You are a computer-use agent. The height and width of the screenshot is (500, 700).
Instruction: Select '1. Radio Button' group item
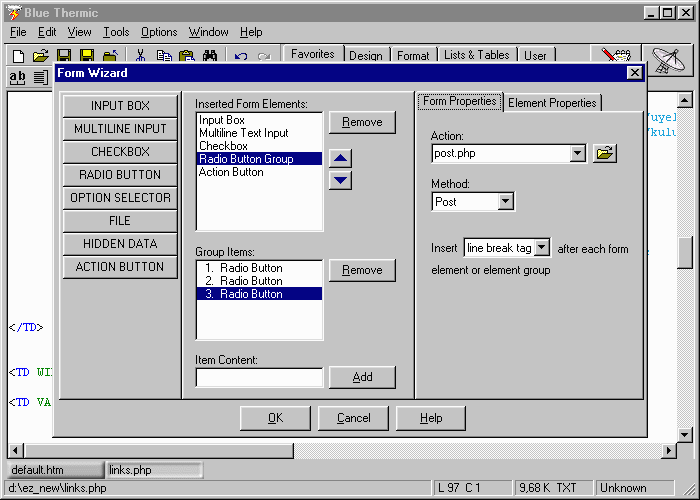259,268
